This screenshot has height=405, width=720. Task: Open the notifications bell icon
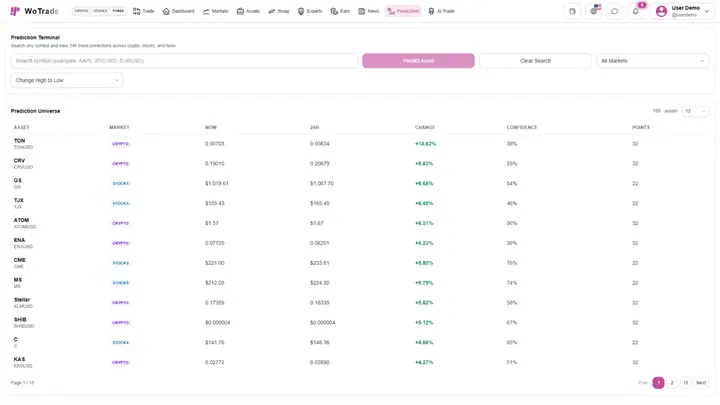(x=636, y=11)
